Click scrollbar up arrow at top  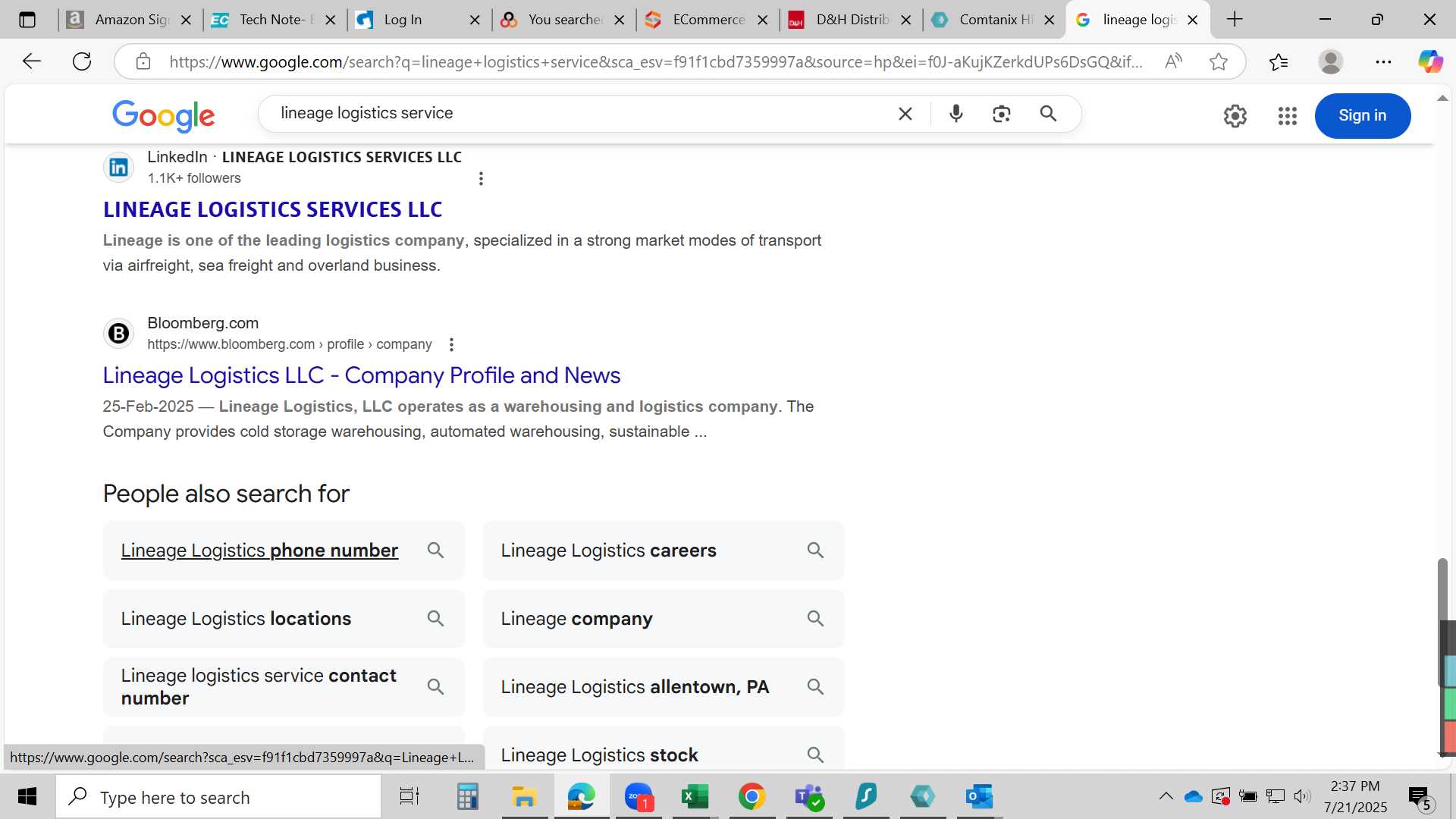(x=1442, y=99)
